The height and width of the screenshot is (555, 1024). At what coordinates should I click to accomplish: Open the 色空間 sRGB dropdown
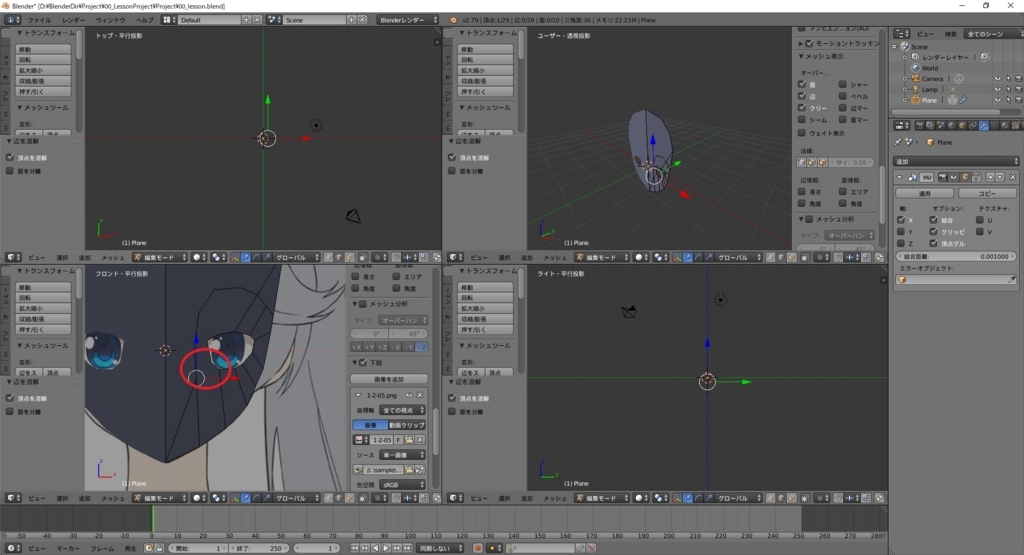402,485
